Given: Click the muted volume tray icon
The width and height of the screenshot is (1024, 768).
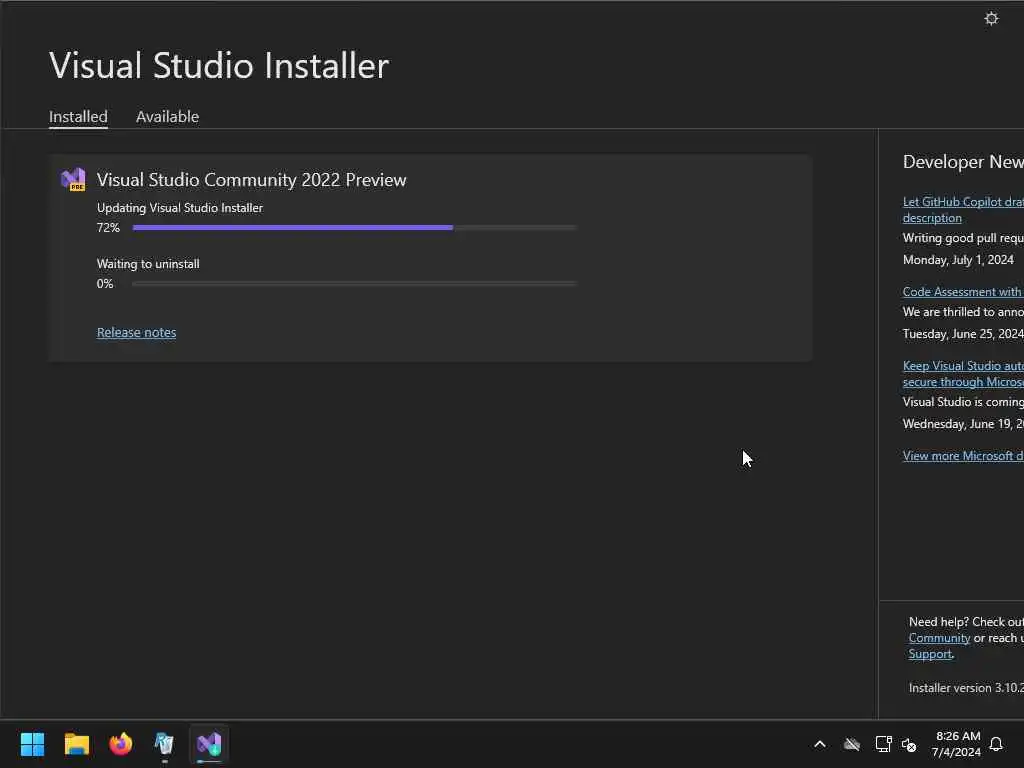Looking at the screenshot, I should 909,744.
